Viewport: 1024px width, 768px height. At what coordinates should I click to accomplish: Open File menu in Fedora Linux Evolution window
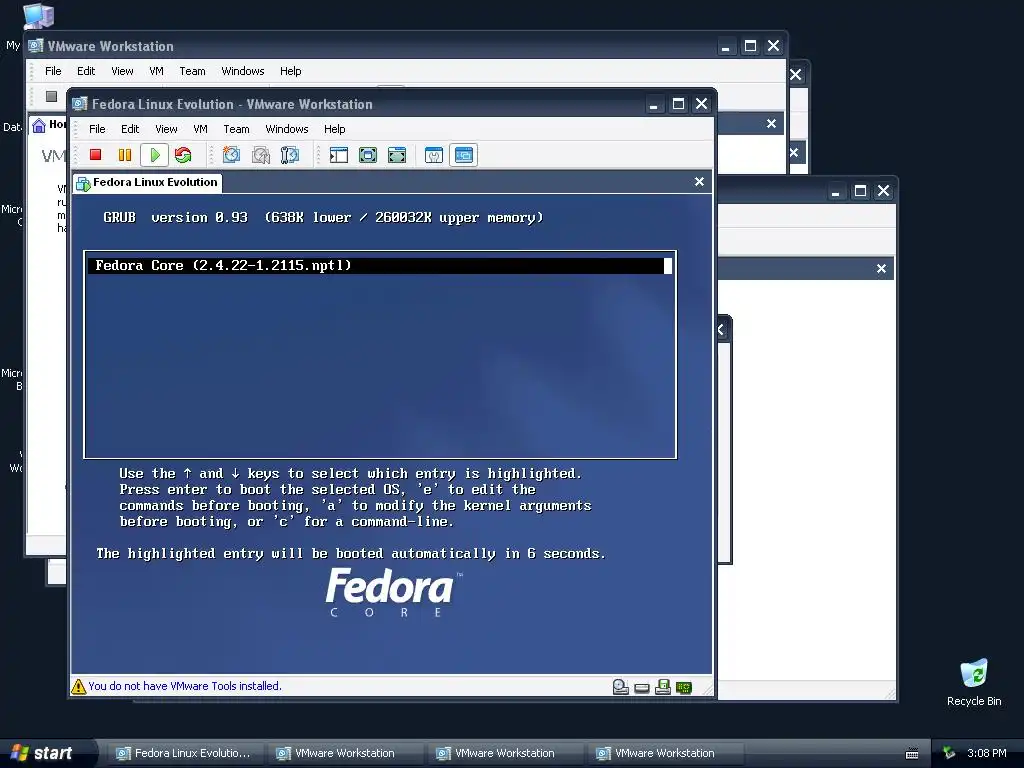click(97, 129)
